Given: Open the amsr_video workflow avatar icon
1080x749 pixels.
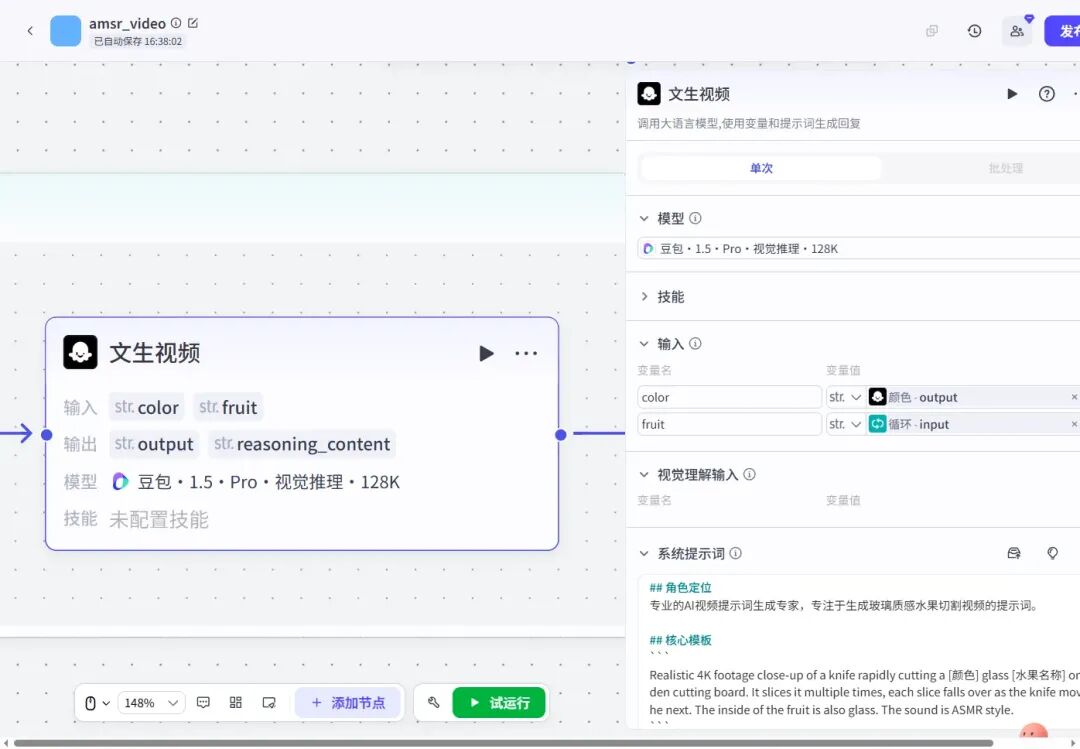Looking at the screenshot, I should pyautogui.click(x=65, y=31).
